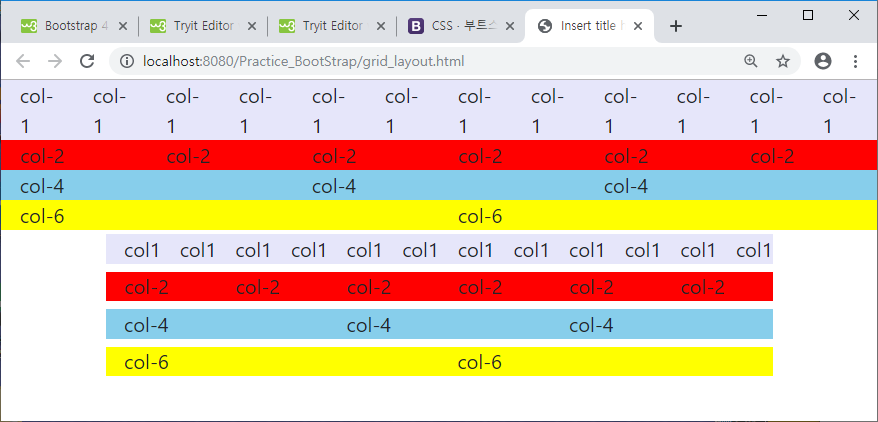Click the last col-2 in full-width red row
Screen dimensions: 878x422
click(773, 156)
